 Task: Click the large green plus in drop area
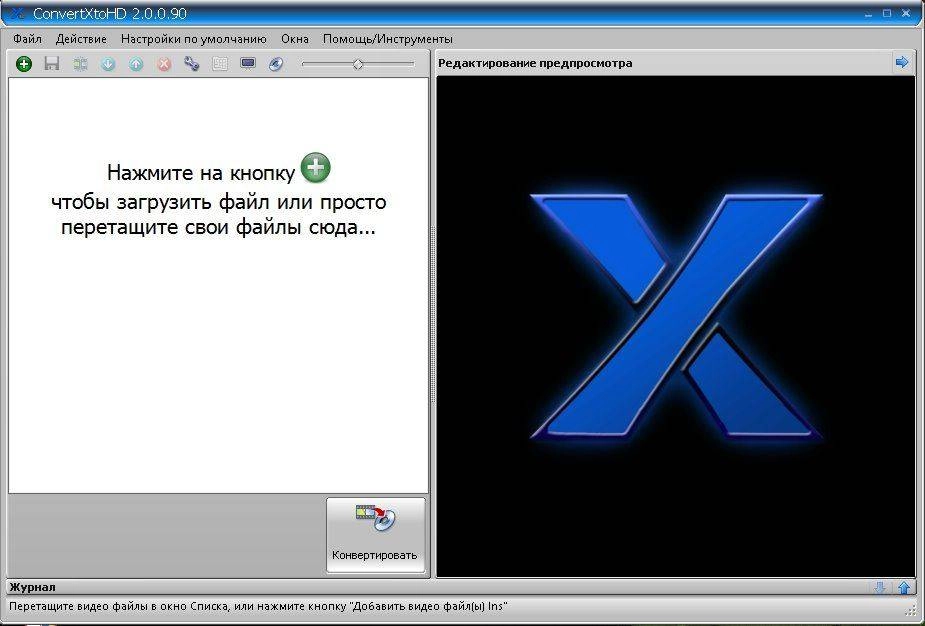316,168
